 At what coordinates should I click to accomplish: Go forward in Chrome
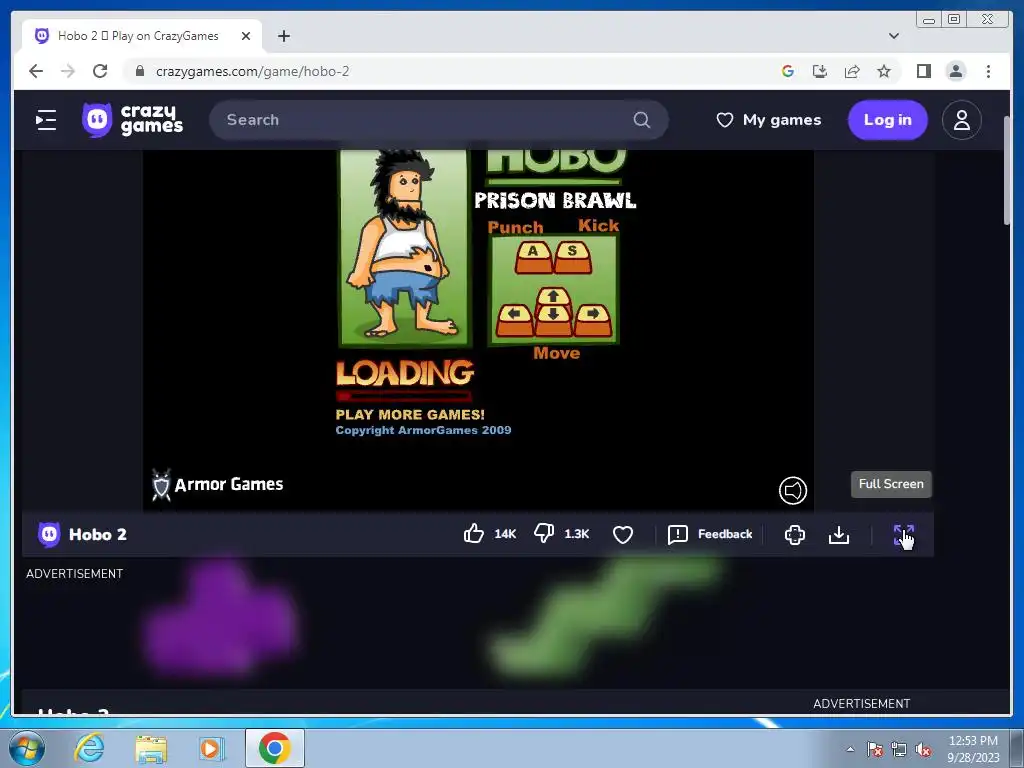tap(68, 71)
